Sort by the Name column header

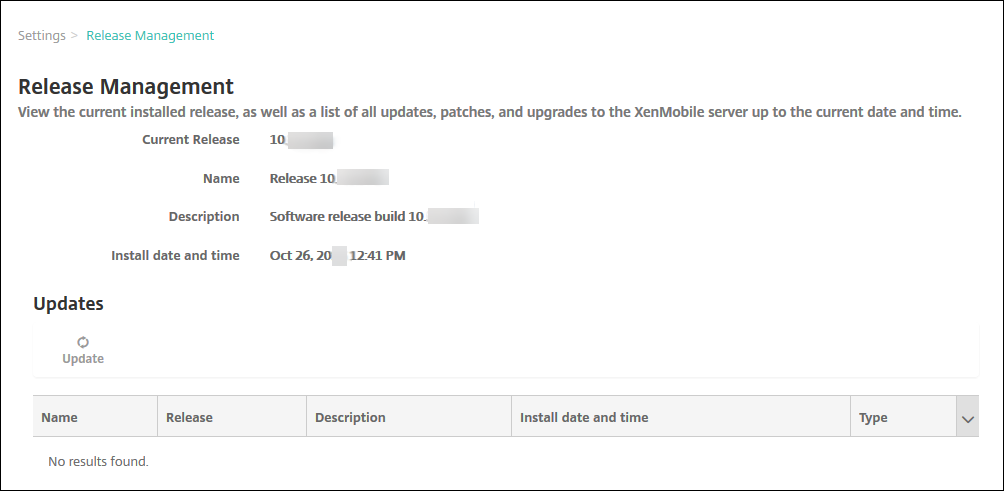[60, 417]
